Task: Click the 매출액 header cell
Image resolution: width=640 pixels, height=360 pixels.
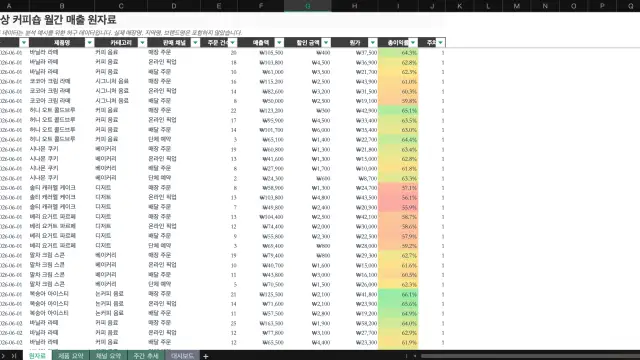Action: (261, 42)
